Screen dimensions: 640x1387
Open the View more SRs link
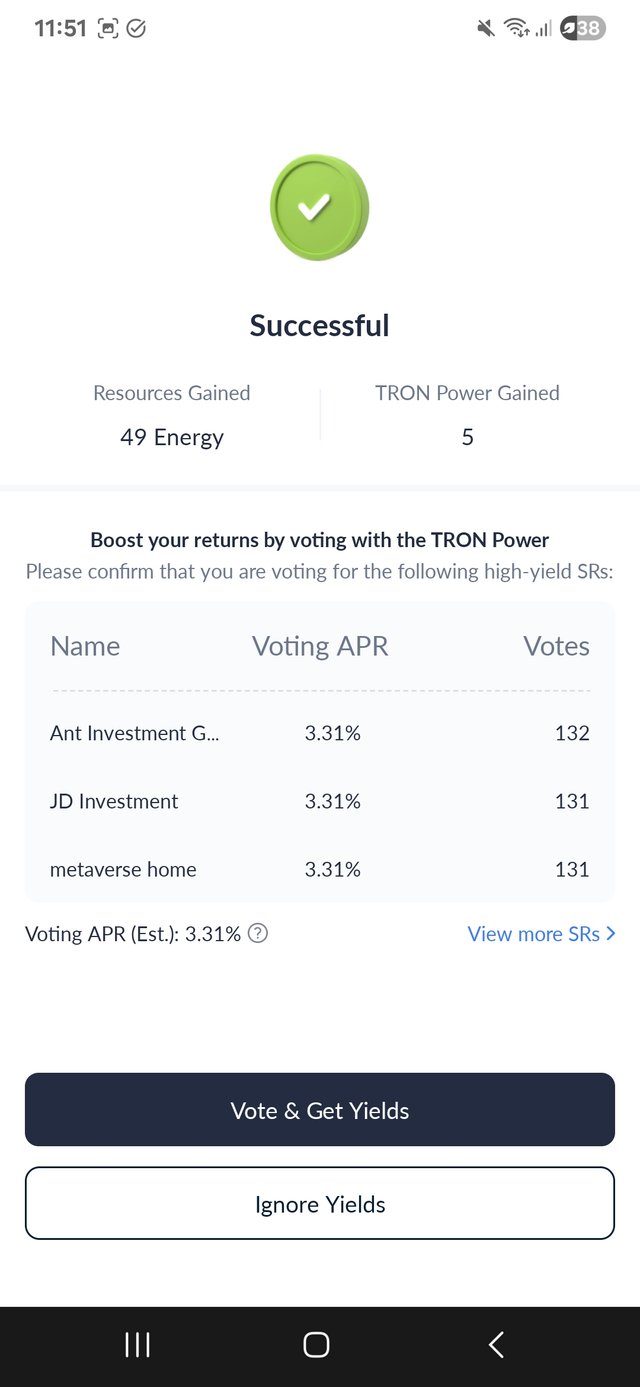[x=541, y=934]
